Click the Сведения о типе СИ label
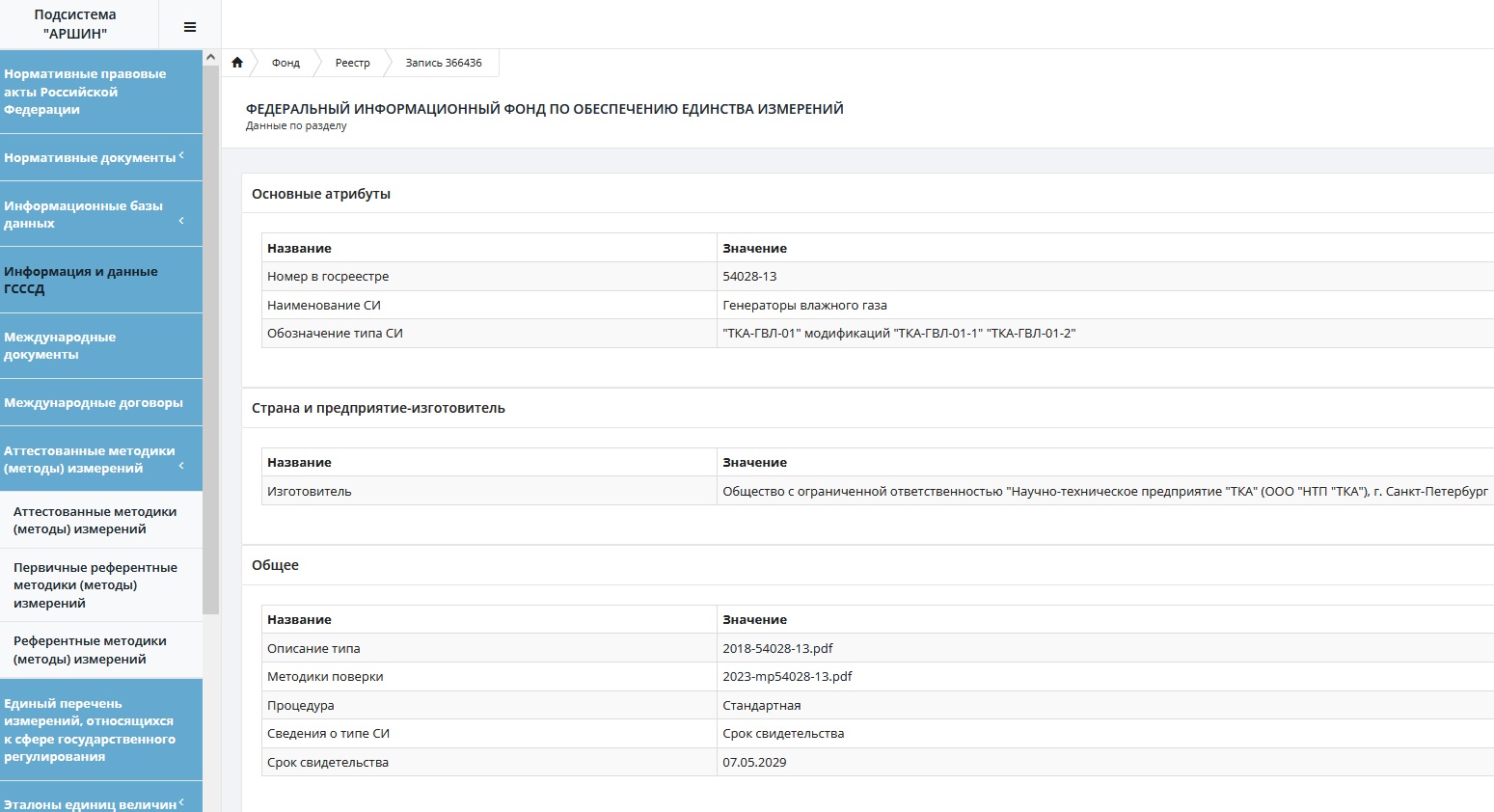The width and height of the screenshot is (1494, 812). click(x=328, y=733)
